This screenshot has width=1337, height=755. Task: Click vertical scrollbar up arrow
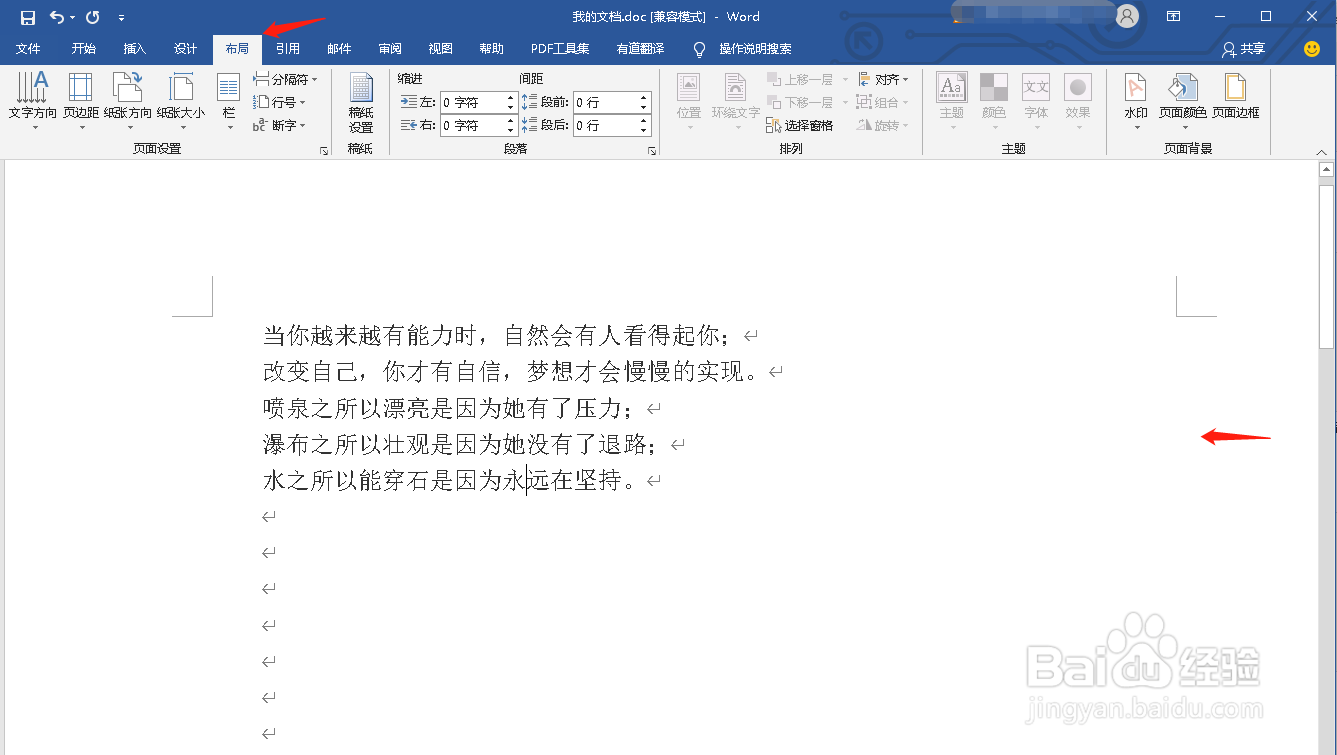click(x=1327, y=171)
